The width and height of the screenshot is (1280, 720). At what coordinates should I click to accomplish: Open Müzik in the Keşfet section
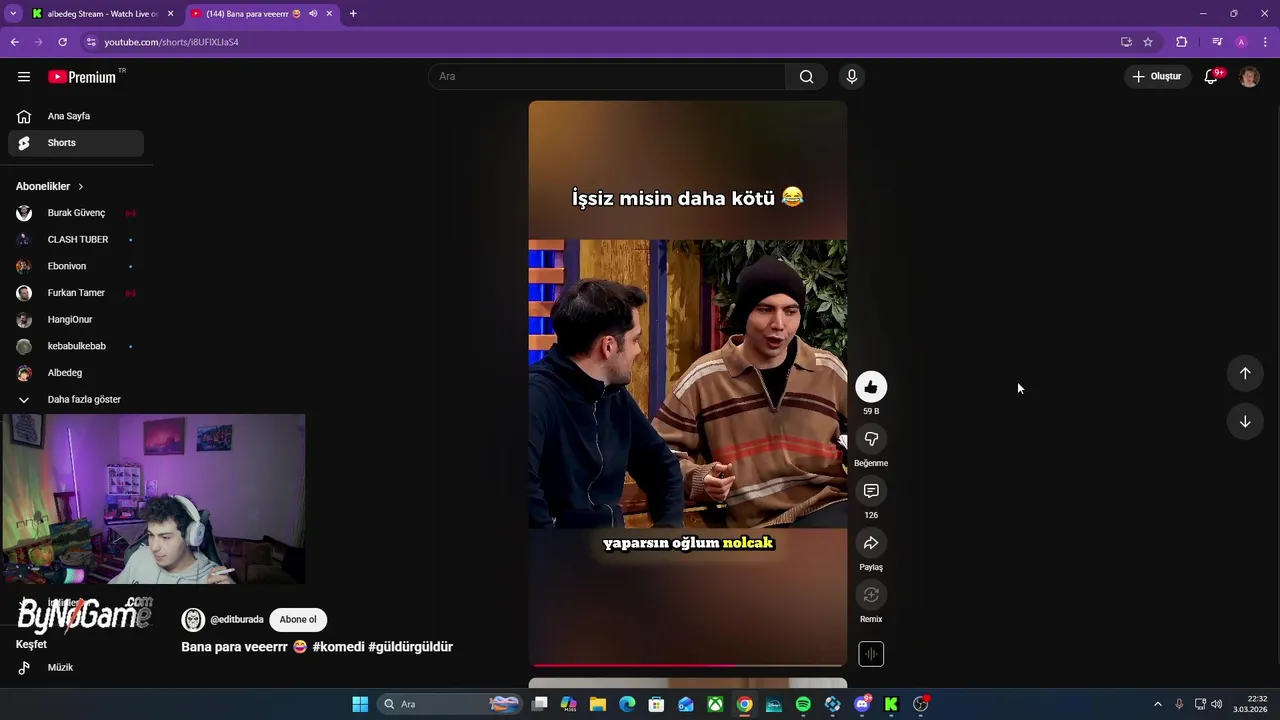[76, 668]
